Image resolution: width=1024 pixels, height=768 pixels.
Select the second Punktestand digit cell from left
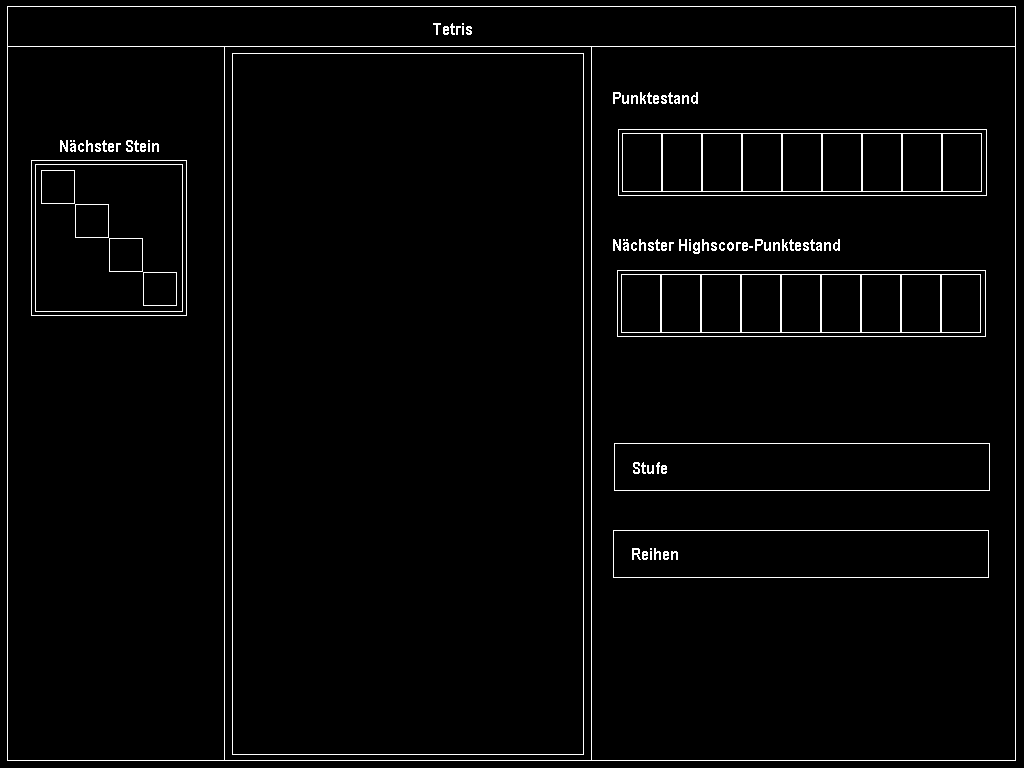(x=682, y=162)
